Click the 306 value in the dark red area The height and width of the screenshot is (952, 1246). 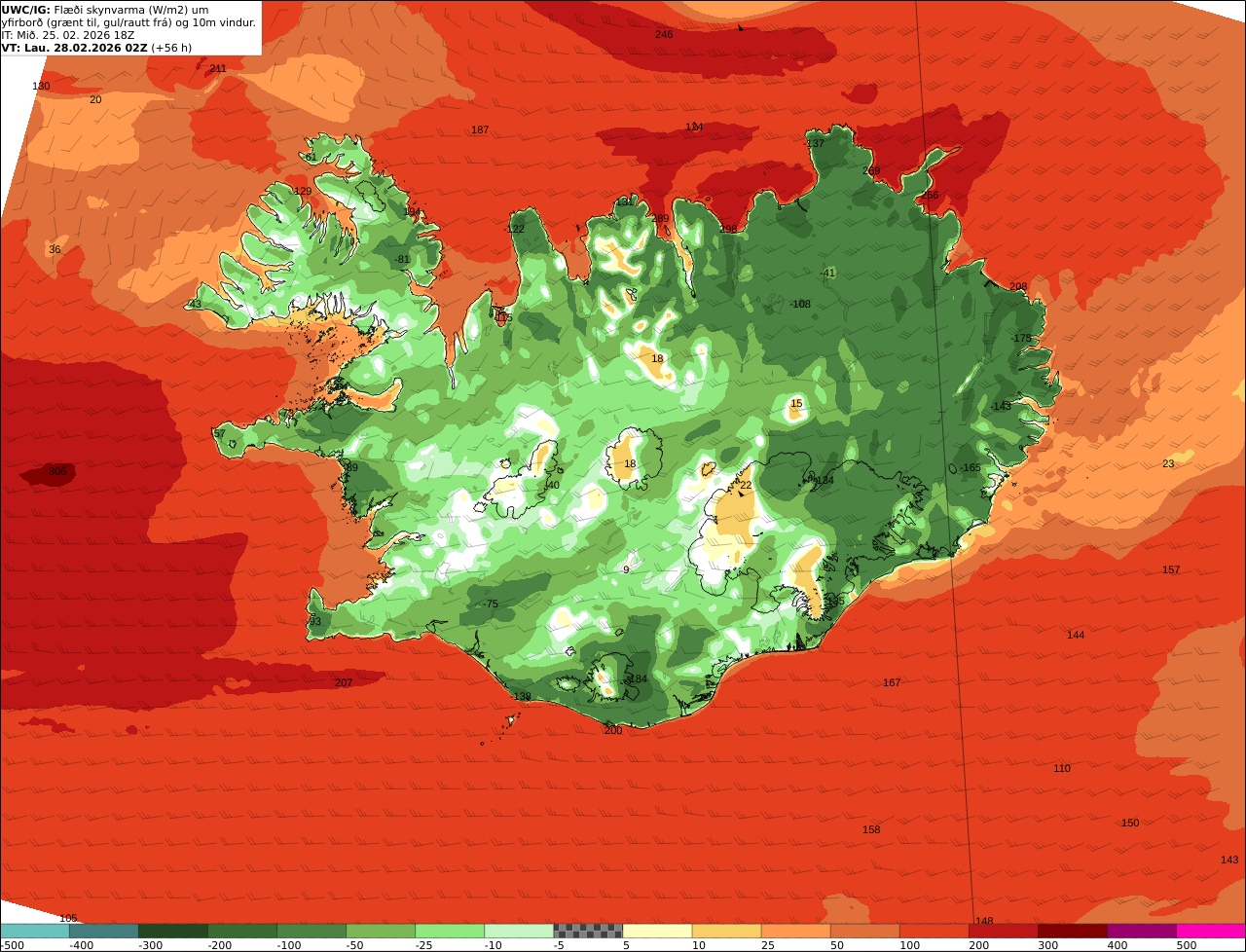57,471
